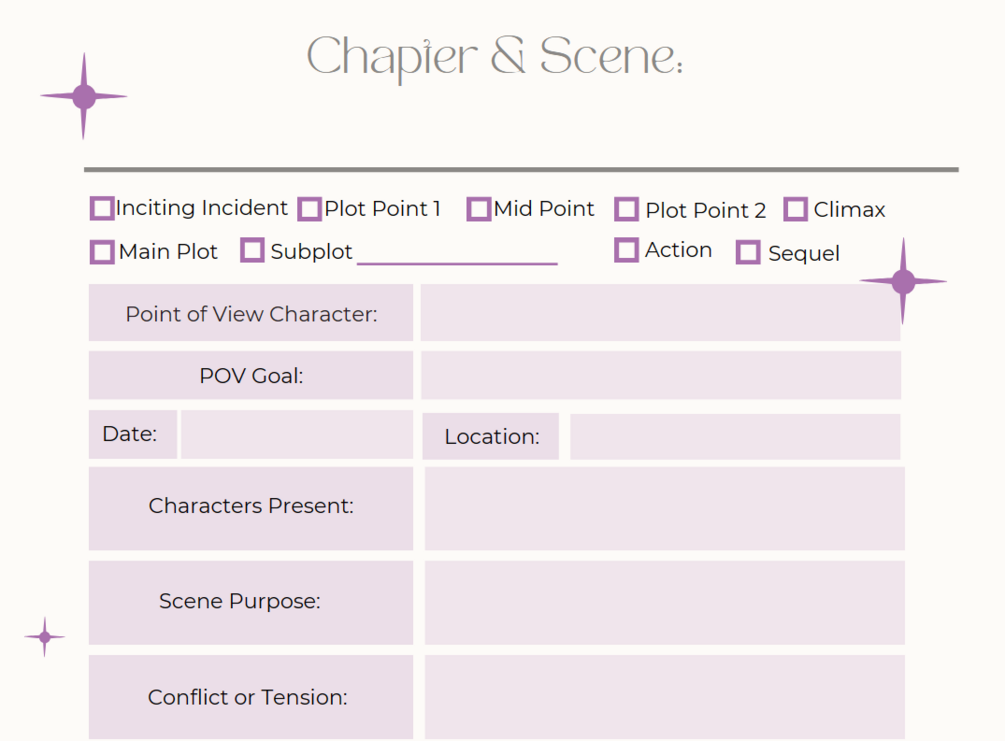Click the large purple star beside the title
1005x741 pixels.
(x=83, y=96)
